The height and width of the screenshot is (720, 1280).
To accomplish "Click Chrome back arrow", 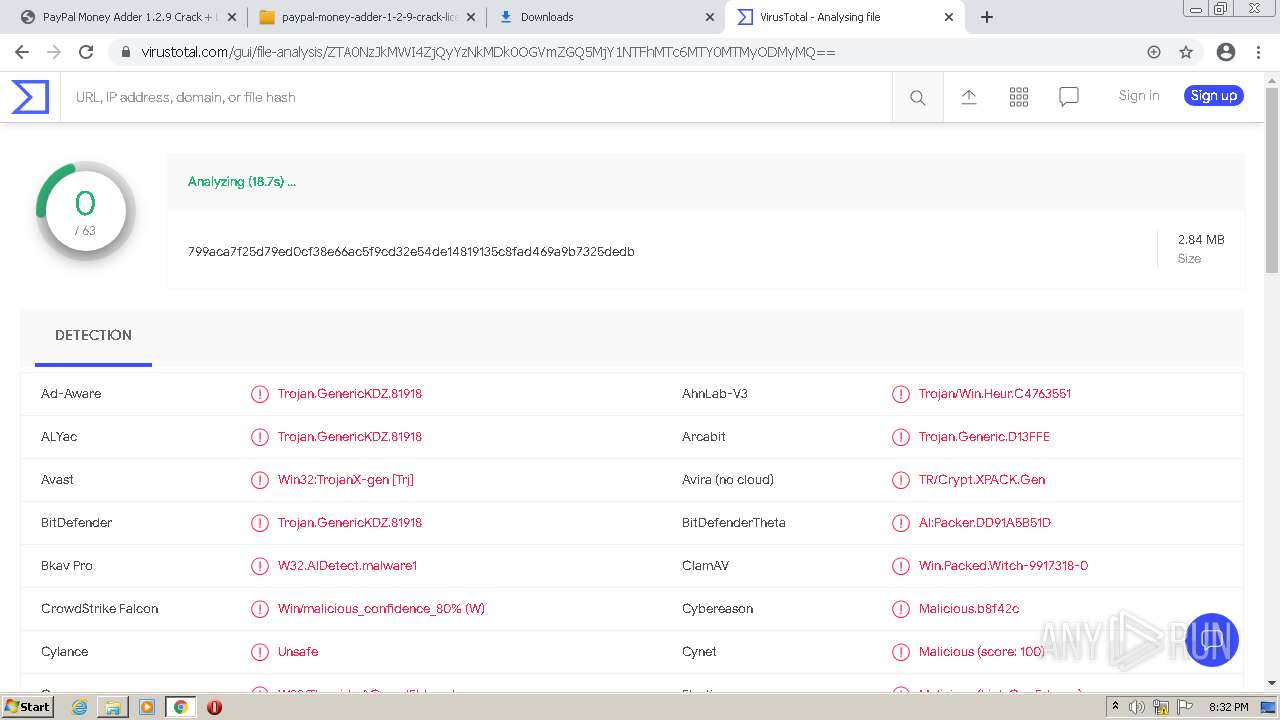I will click(22, 52).
